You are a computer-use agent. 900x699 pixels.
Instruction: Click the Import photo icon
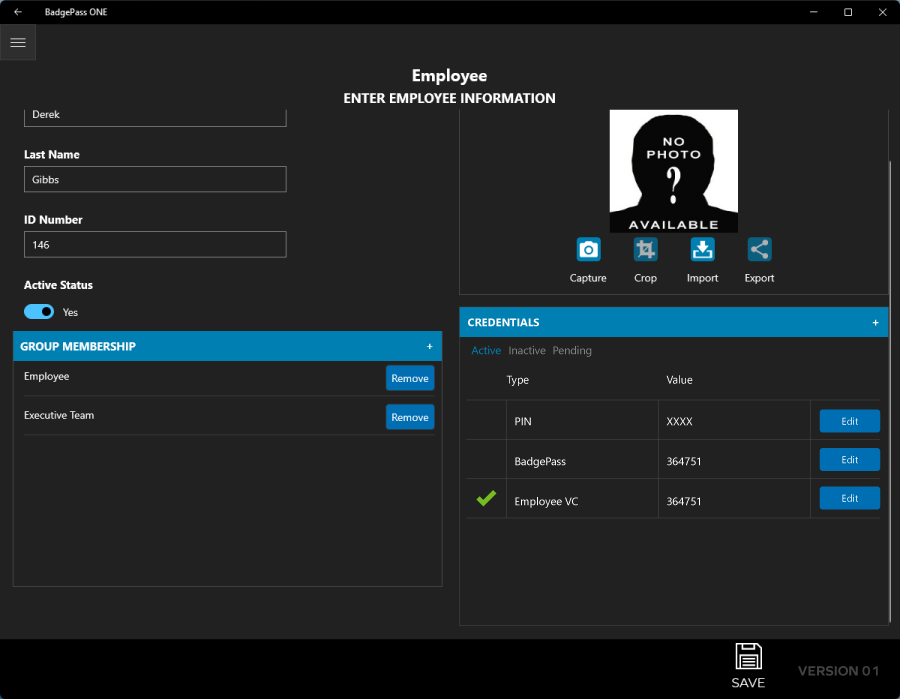702,250
